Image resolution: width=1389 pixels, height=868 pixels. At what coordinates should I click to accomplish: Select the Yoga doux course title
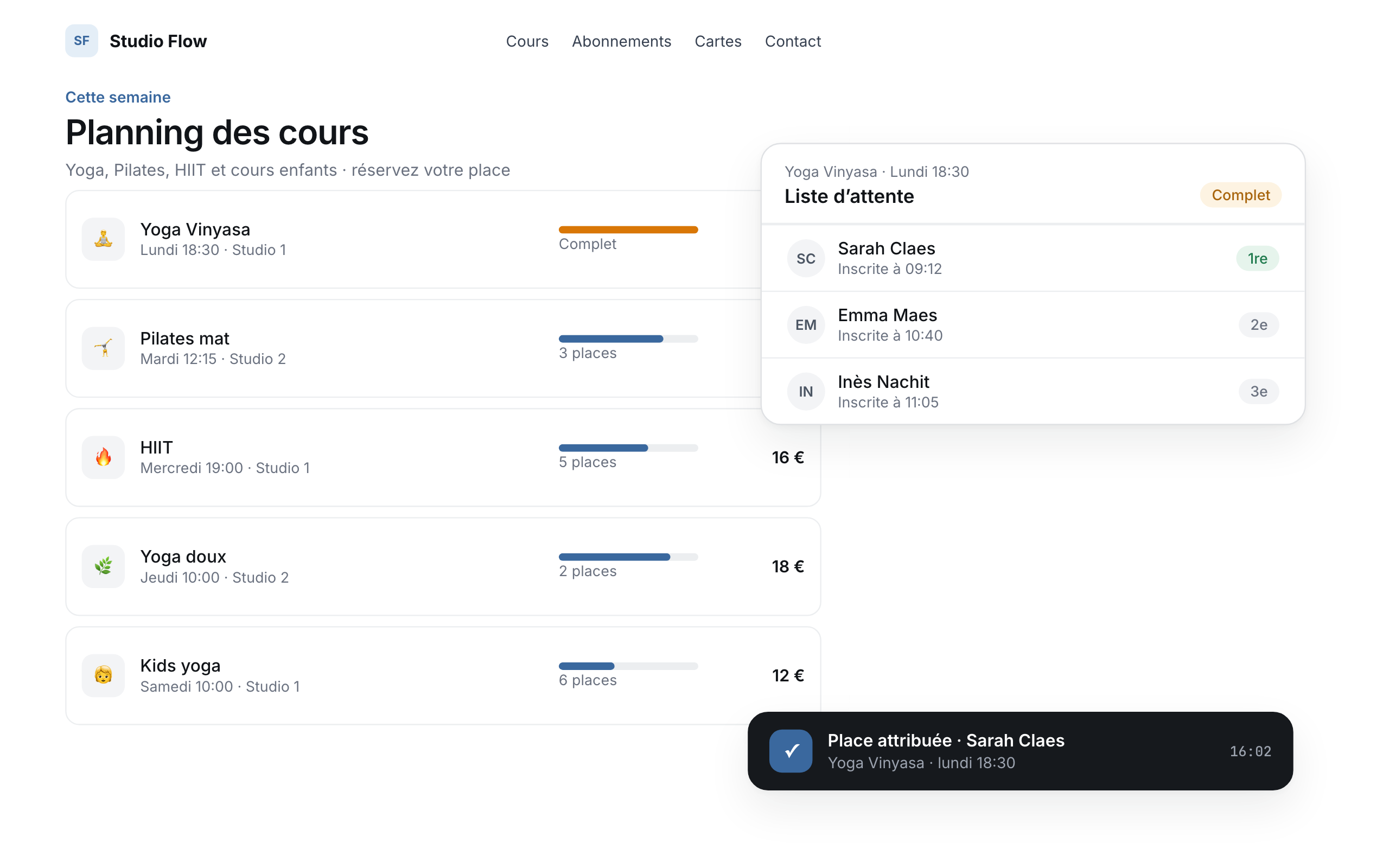coord(183,557)
